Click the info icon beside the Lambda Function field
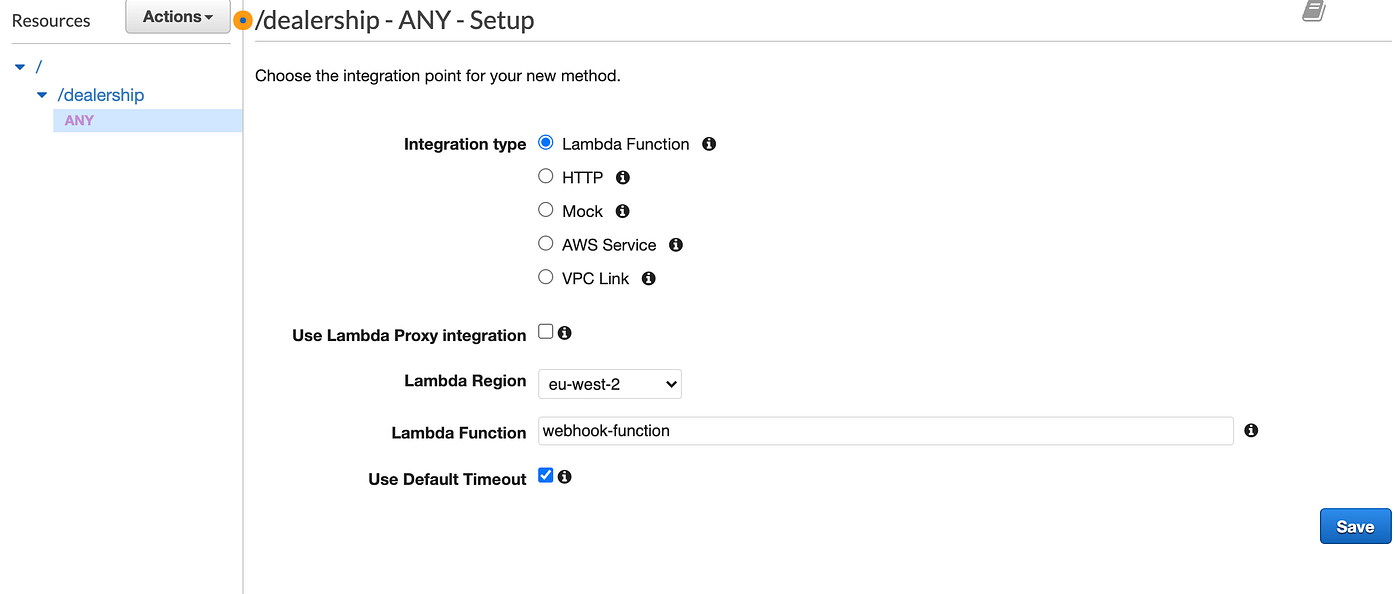 tap(1251, 430)
